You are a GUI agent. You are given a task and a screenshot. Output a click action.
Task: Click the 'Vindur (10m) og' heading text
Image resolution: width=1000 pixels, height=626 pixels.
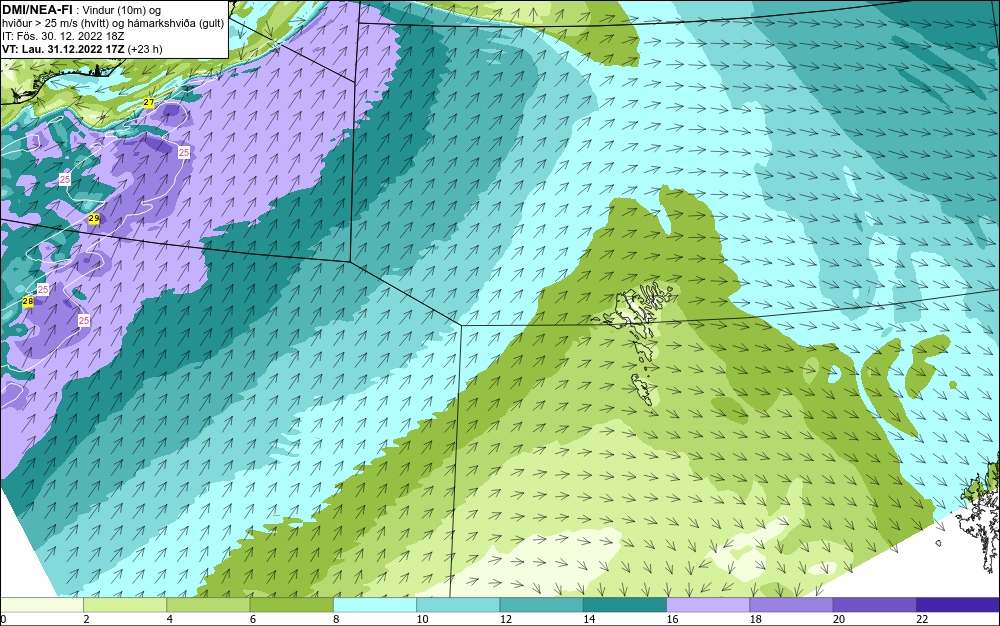[122, 10]
